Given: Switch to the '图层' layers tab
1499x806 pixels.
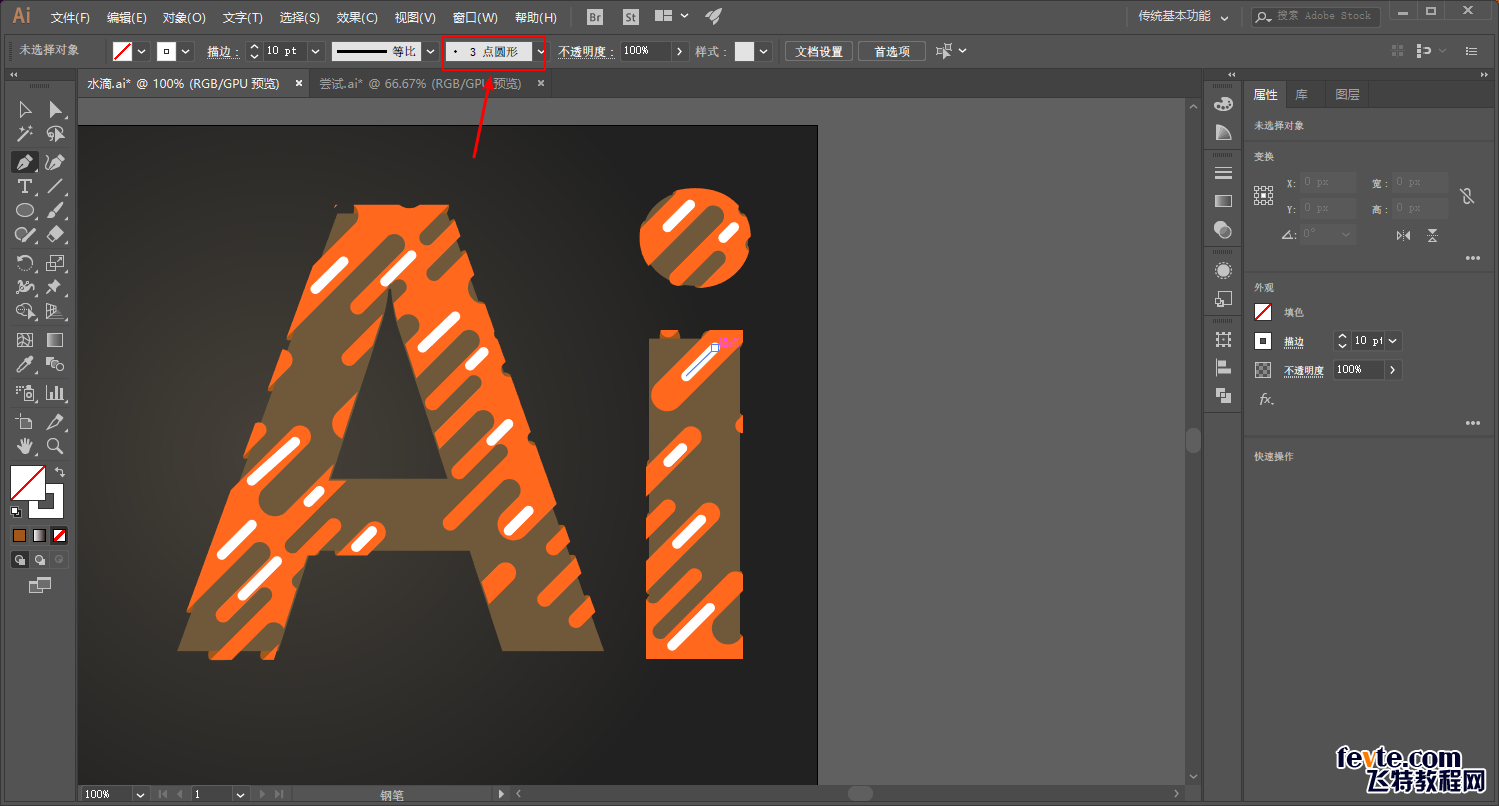Looking at the screenshot, I should (1347, 94).
